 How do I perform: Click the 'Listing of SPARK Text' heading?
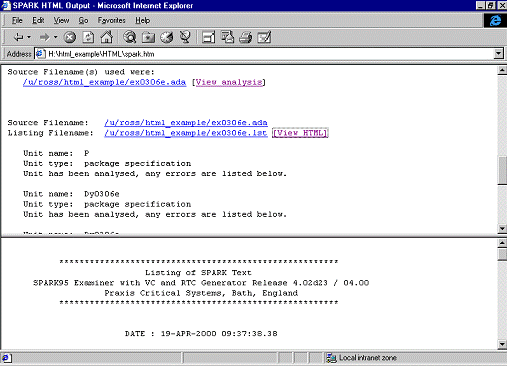tap(198, 273)
